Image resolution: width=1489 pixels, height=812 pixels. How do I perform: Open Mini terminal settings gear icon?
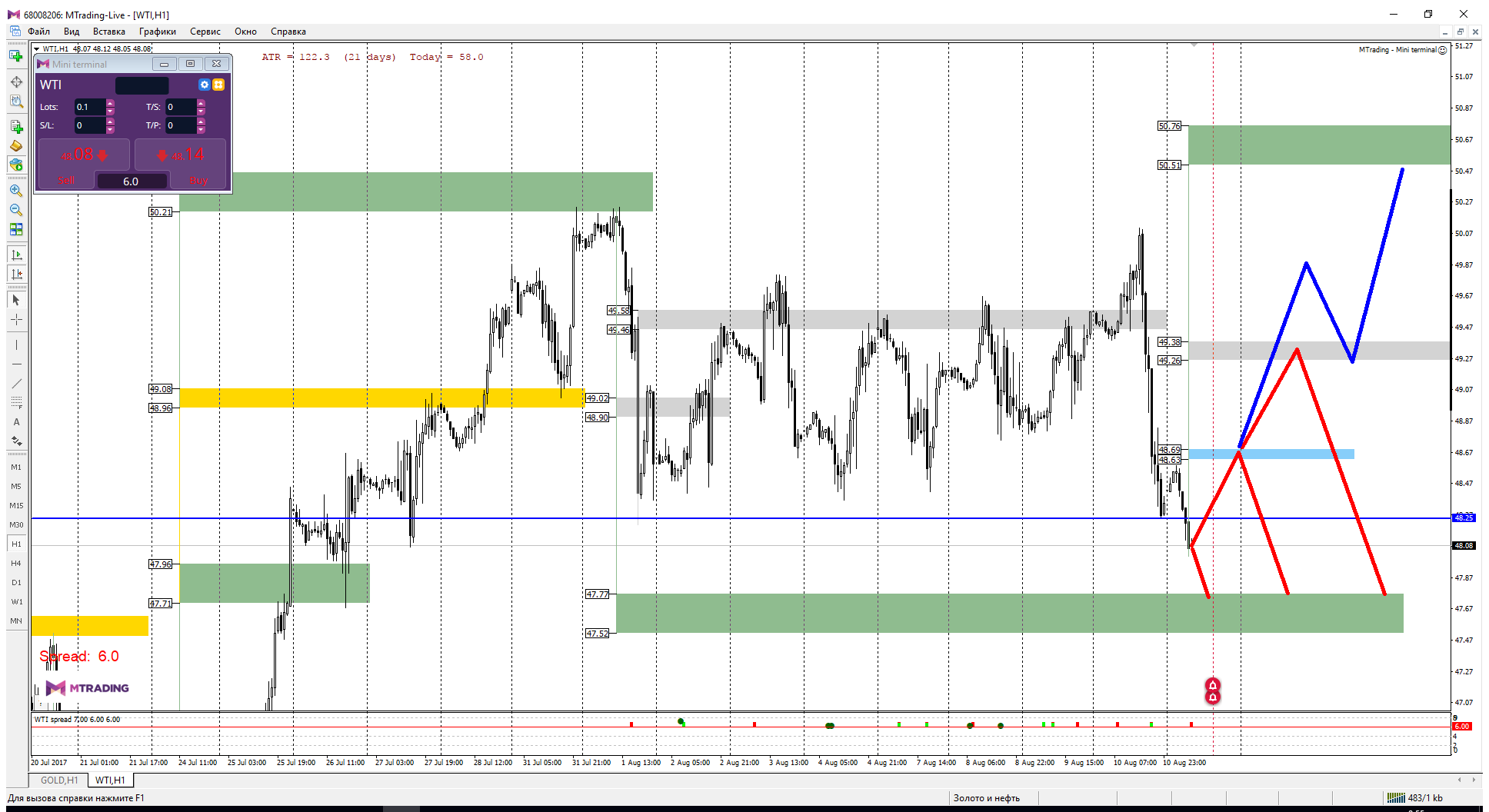point(204,85)
